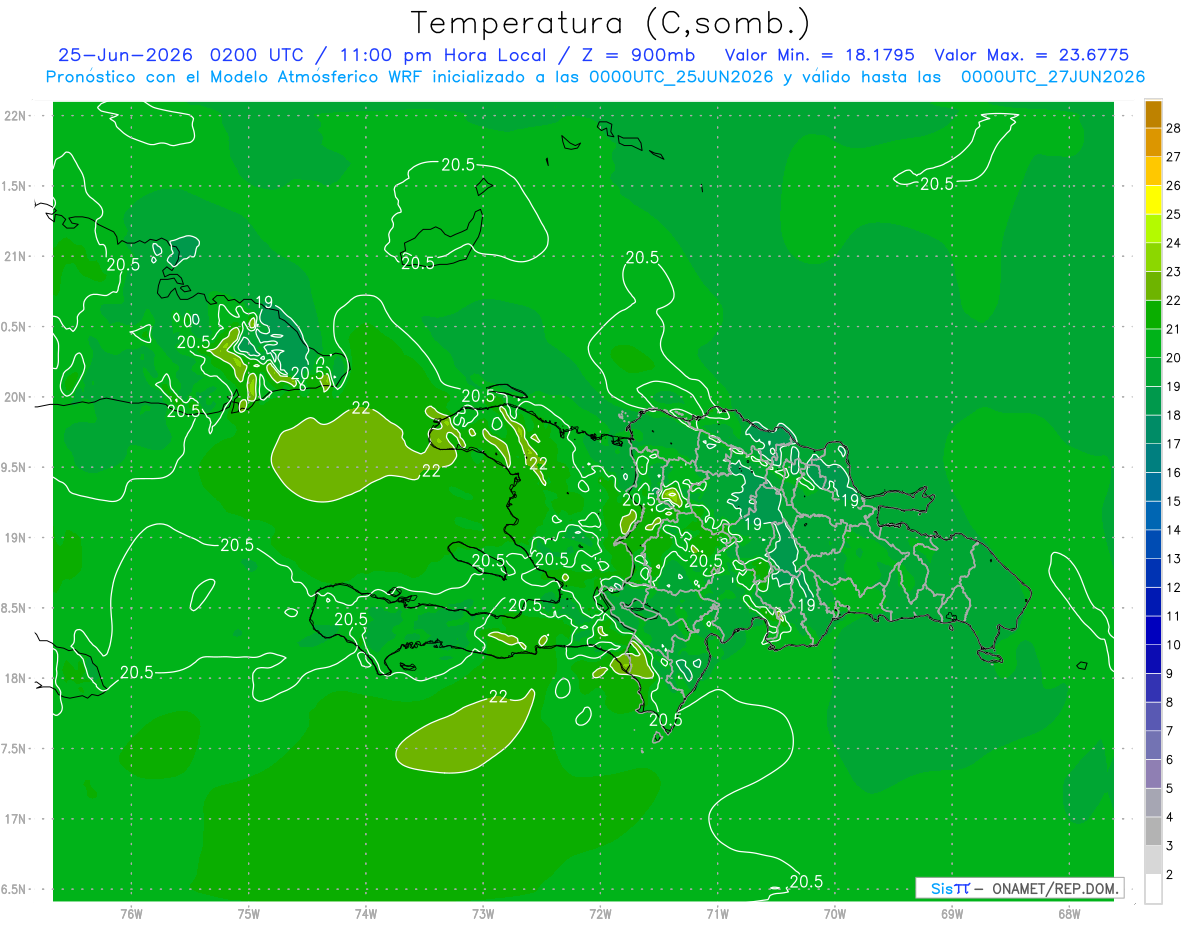Click the '21N' latitude axis label
Screen dimensions: 1200x927
tap(16, 257)
